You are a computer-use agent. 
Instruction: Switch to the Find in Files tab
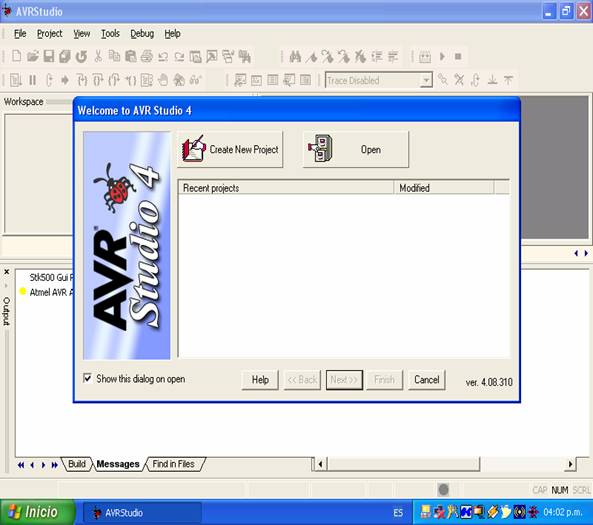click(x=174, y=464)
